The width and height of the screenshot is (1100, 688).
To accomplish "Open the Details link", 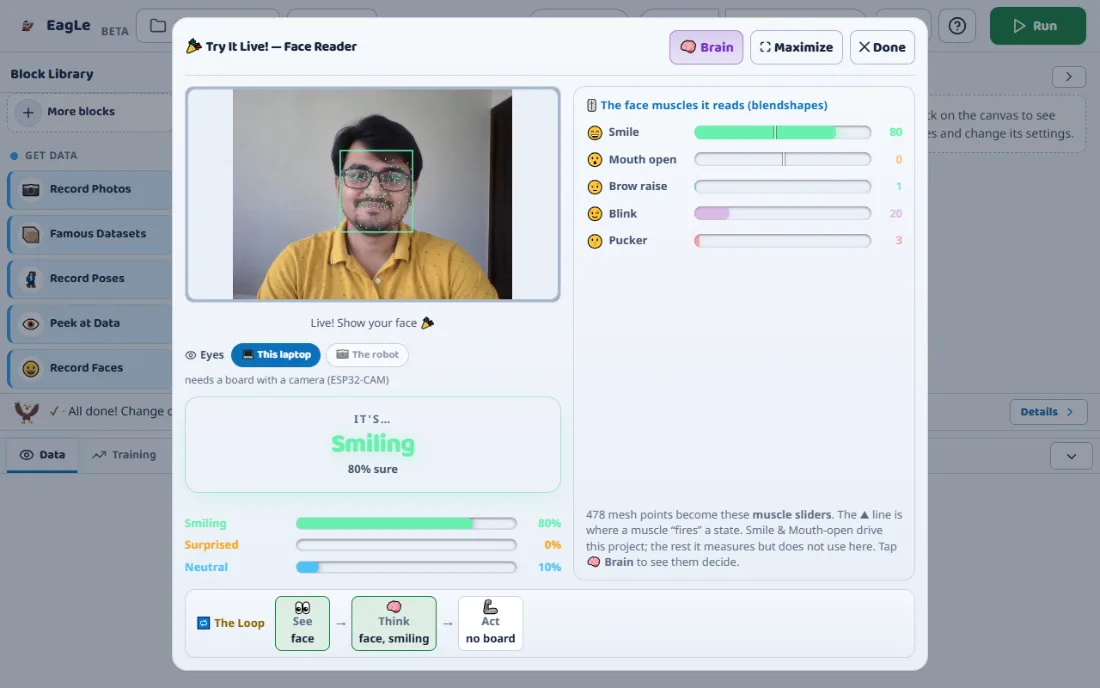I will coord(1048,412).
